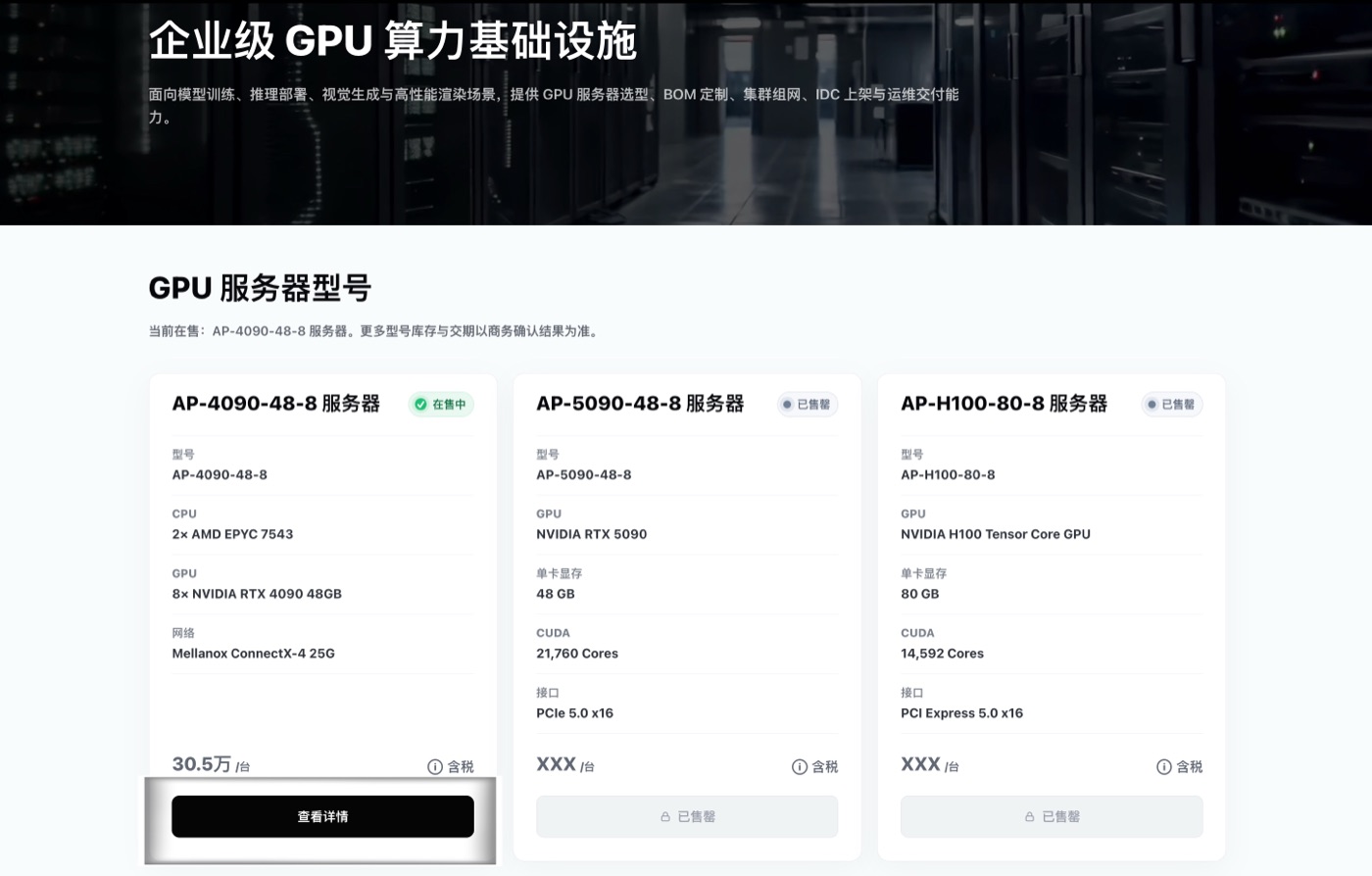The height and width of the screenshot is (876, 1372).
Task: Click the 21,760 Cores CUDA value
Action: pyautogui.click(x=577, y=654)
